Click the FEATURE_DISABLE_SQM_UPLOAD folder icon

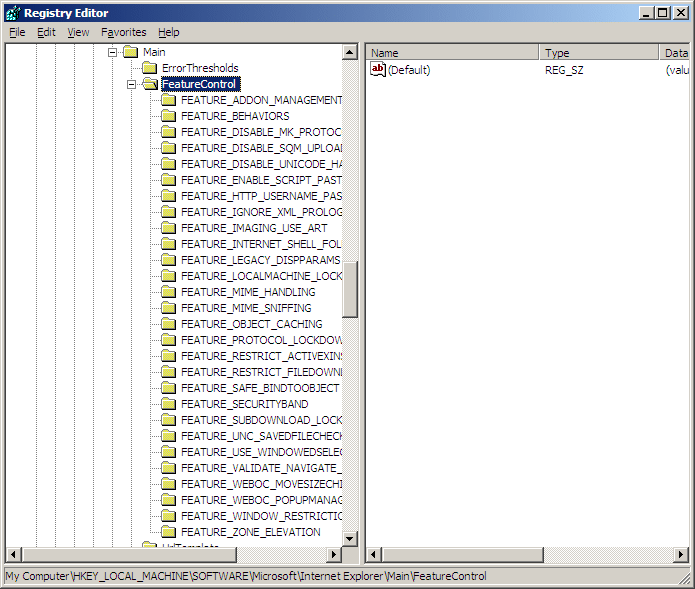click(169, 148)
